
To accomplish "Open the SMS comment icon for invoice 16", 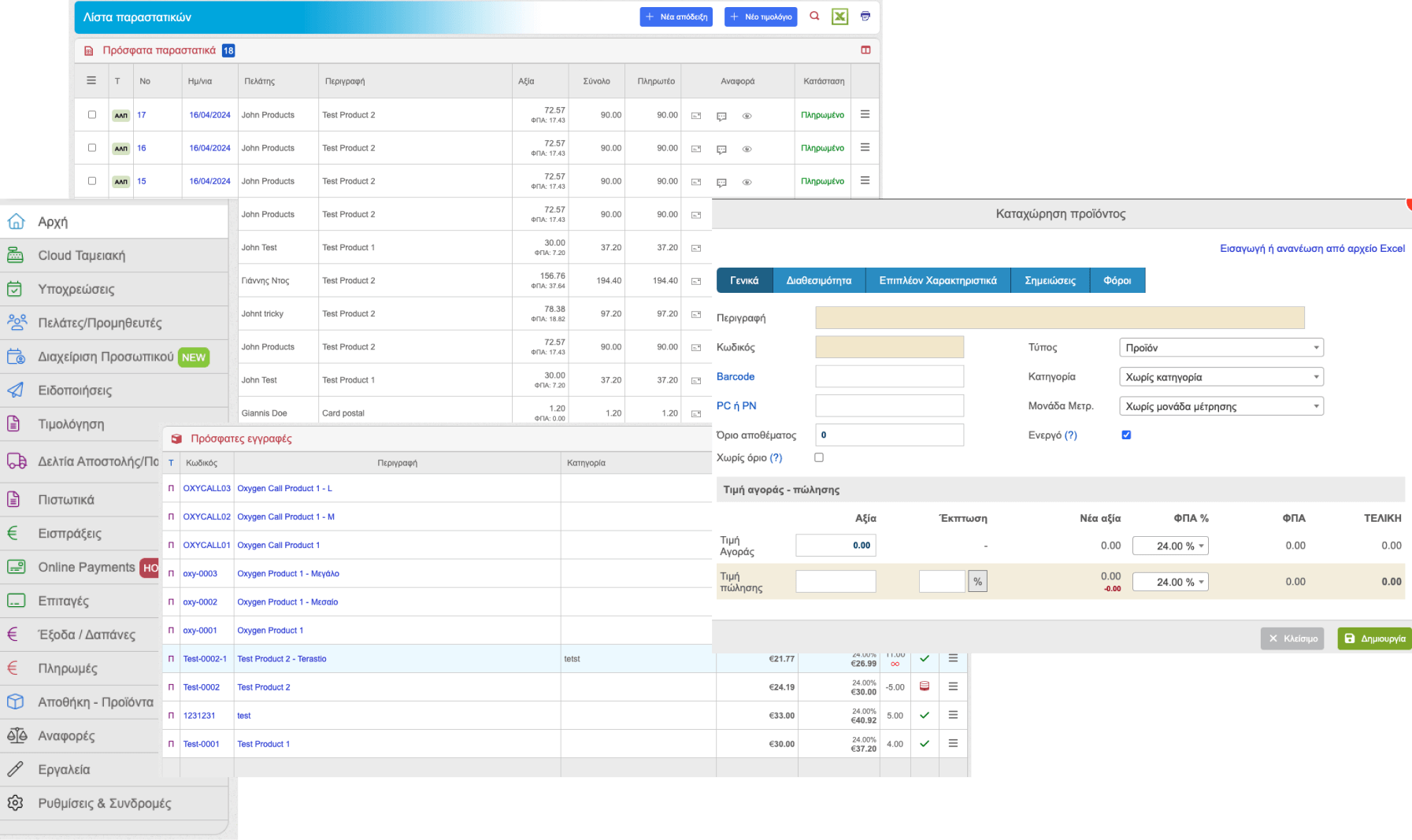I will coord(721,148).
